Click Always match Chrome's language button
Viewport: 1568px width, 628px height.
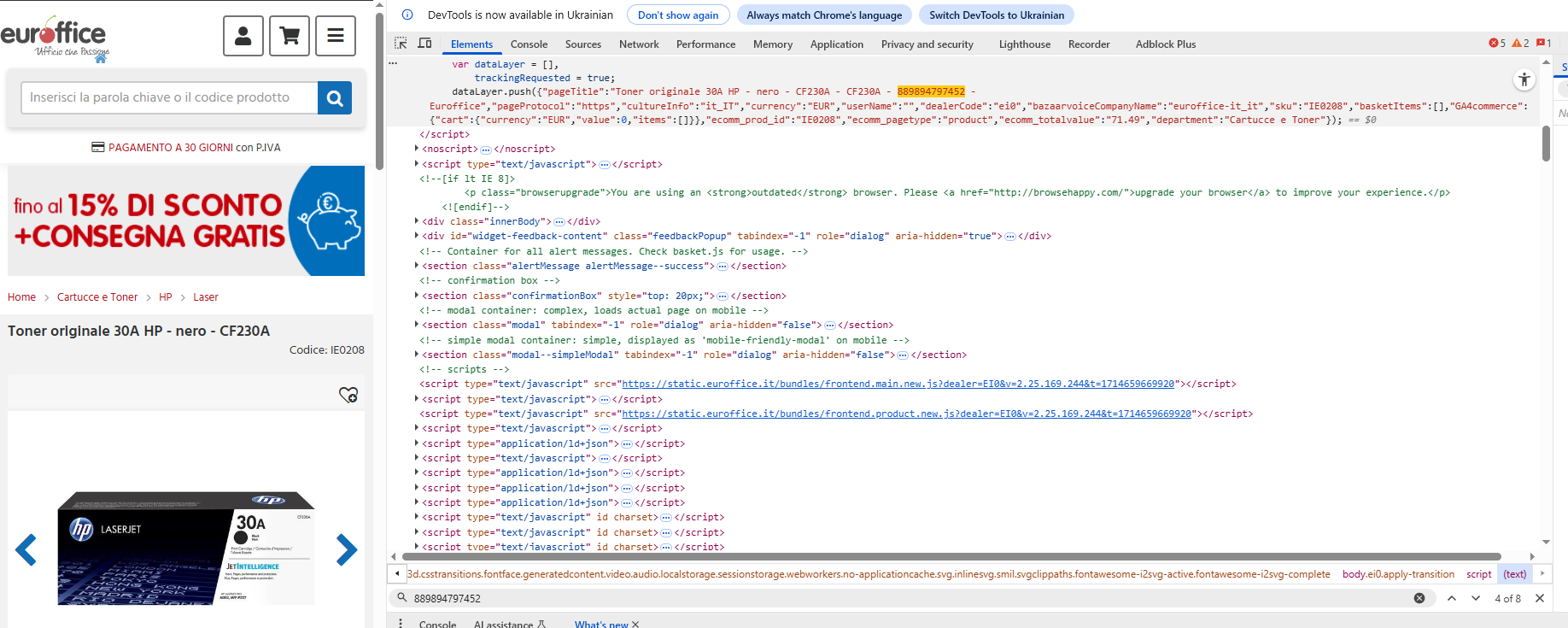(x=824, y=15)
